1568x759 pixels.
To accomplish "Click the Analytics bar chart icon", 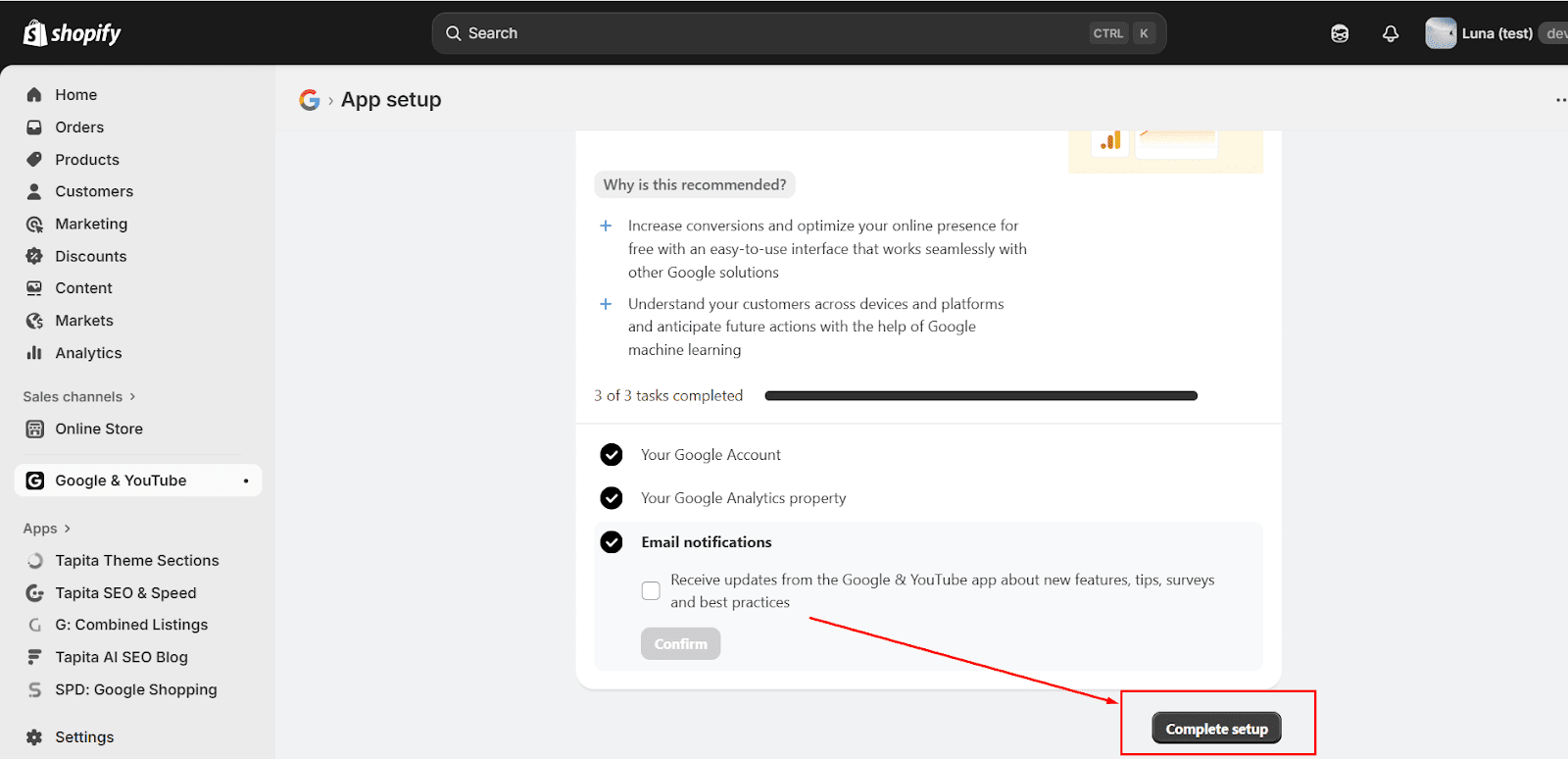I will [x=34, y=353].
